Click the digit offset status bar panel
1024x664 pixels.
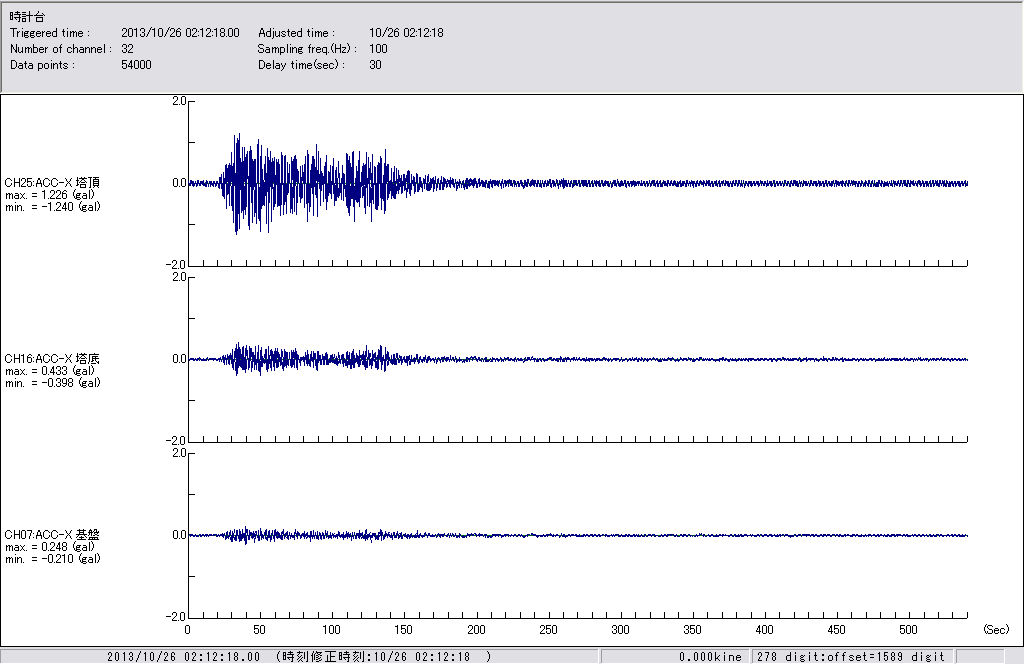(850, 656)
